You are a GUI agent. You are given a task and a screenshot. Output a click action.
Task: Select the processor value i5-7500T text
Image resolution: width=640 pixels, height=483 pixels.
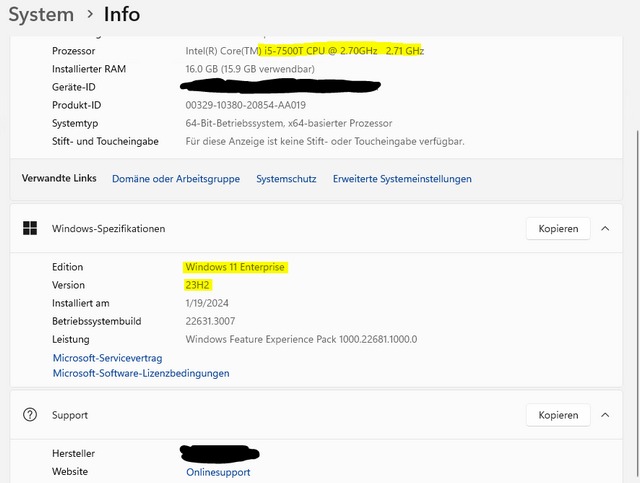pos(304,51)
